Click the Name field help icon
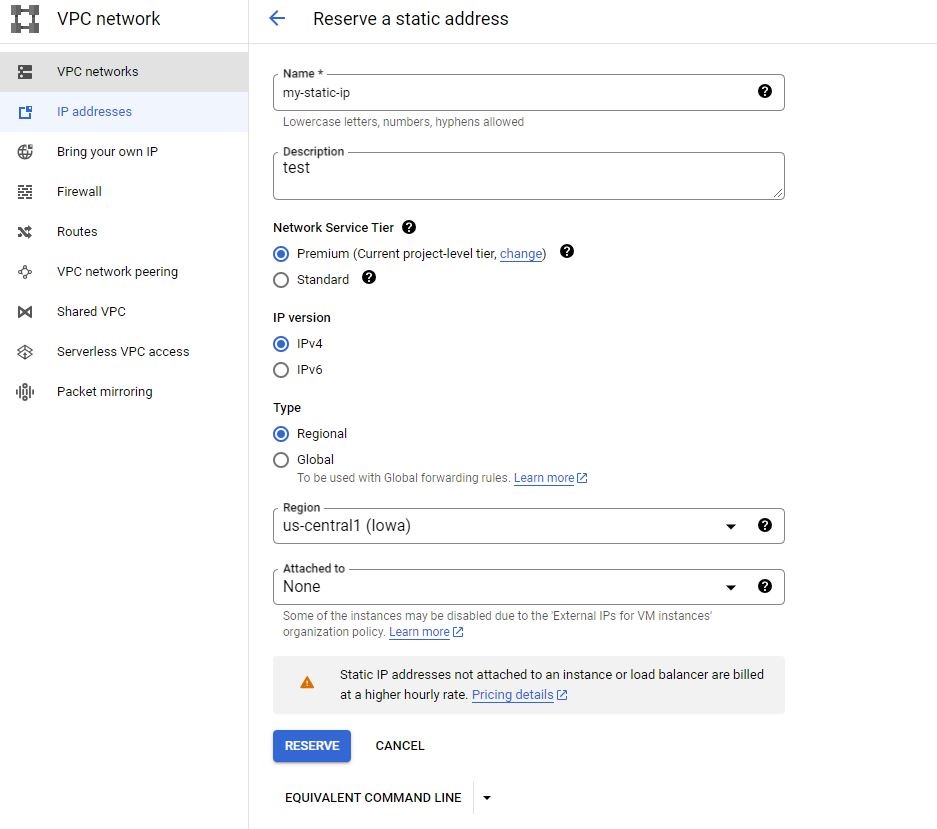This screenshot has height=829, width=937. tap(765, 90)
